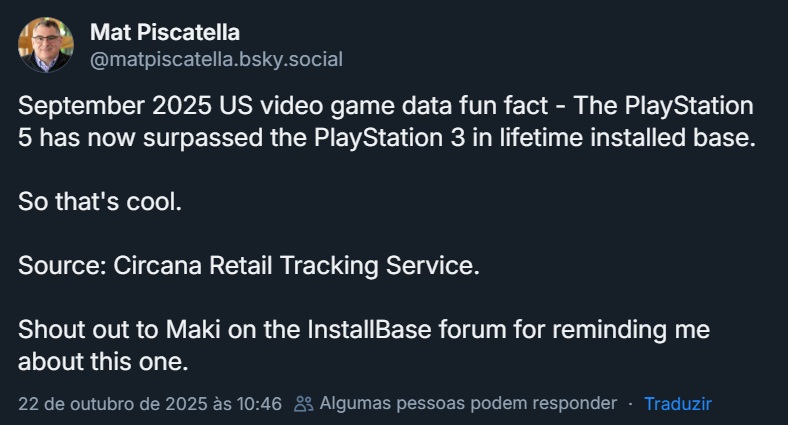
Task: Translate the post with Traduzir
Action: pyautogui.click(x=677, y=404)
